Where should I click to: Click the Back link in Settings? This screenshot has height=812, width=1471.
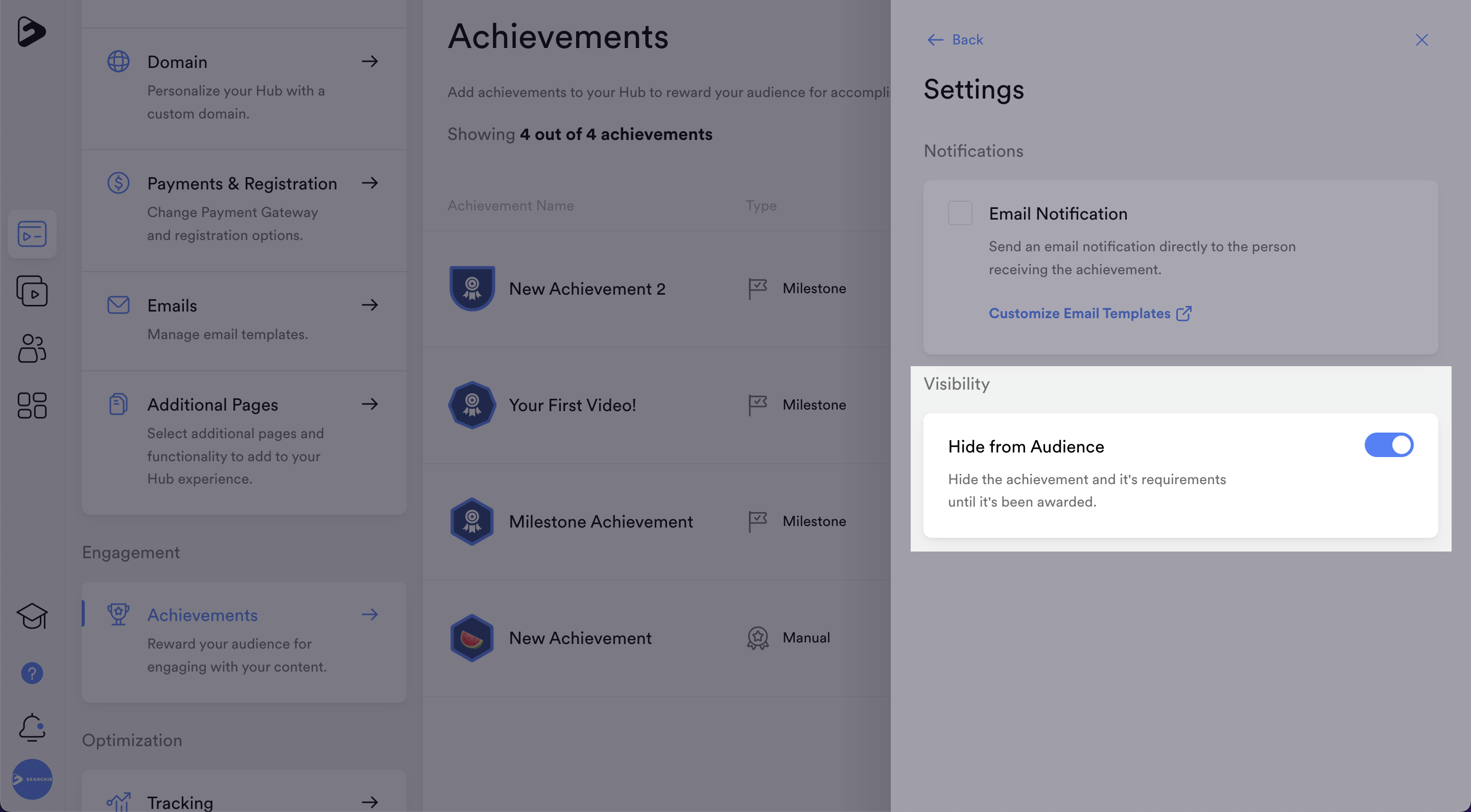pyautogui.click(x=955, y=39)
